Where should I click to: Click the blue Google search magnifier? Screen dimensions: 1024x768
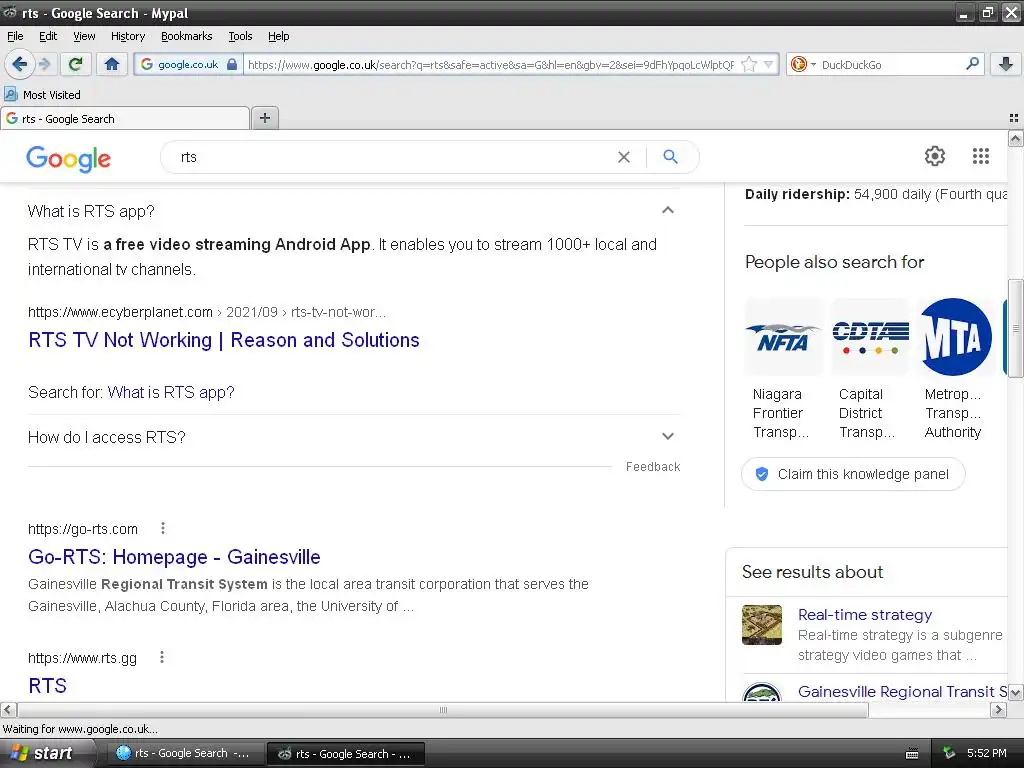point(670,157)
